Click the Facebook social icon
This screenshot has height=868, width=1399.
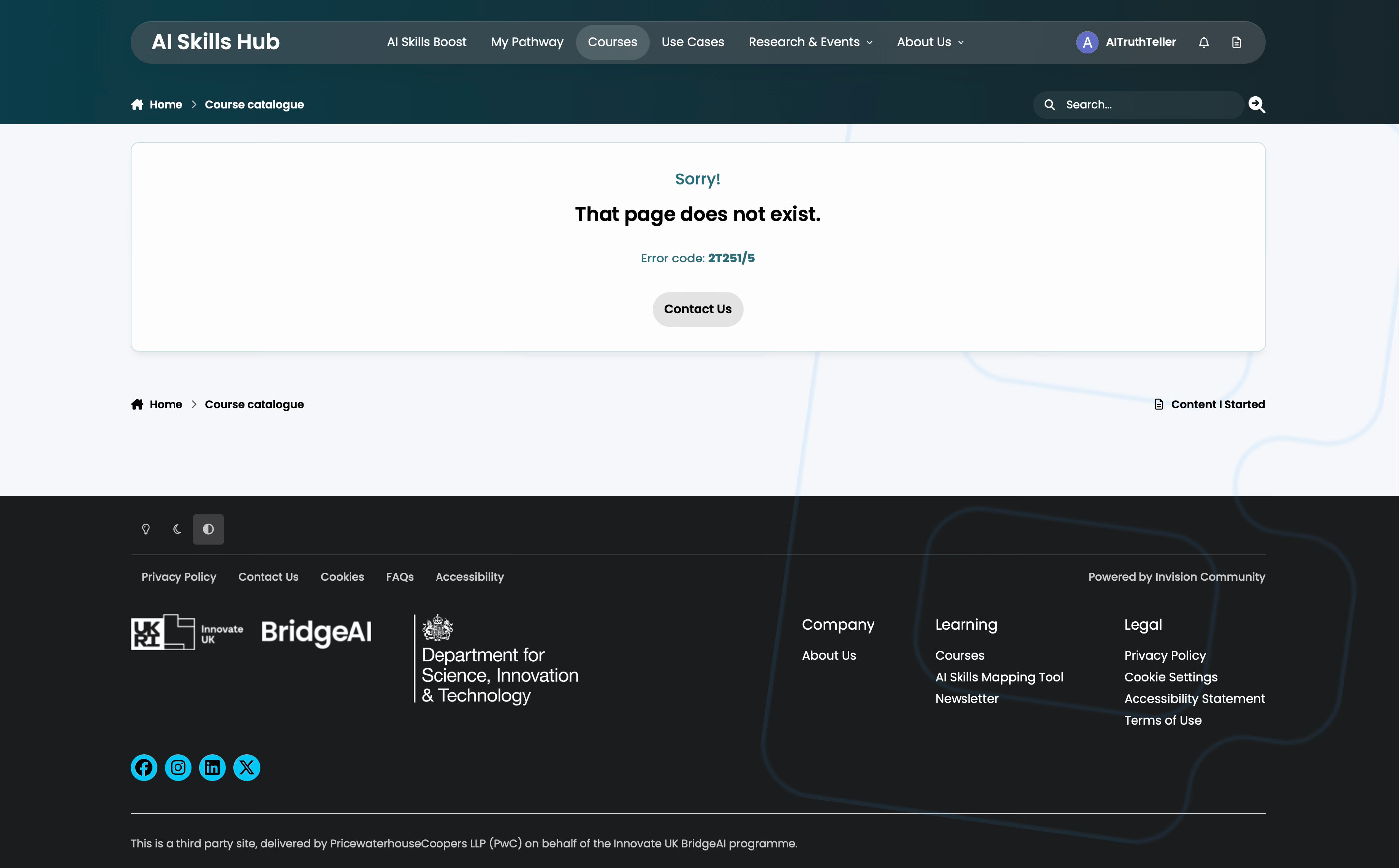pos(144,767)
